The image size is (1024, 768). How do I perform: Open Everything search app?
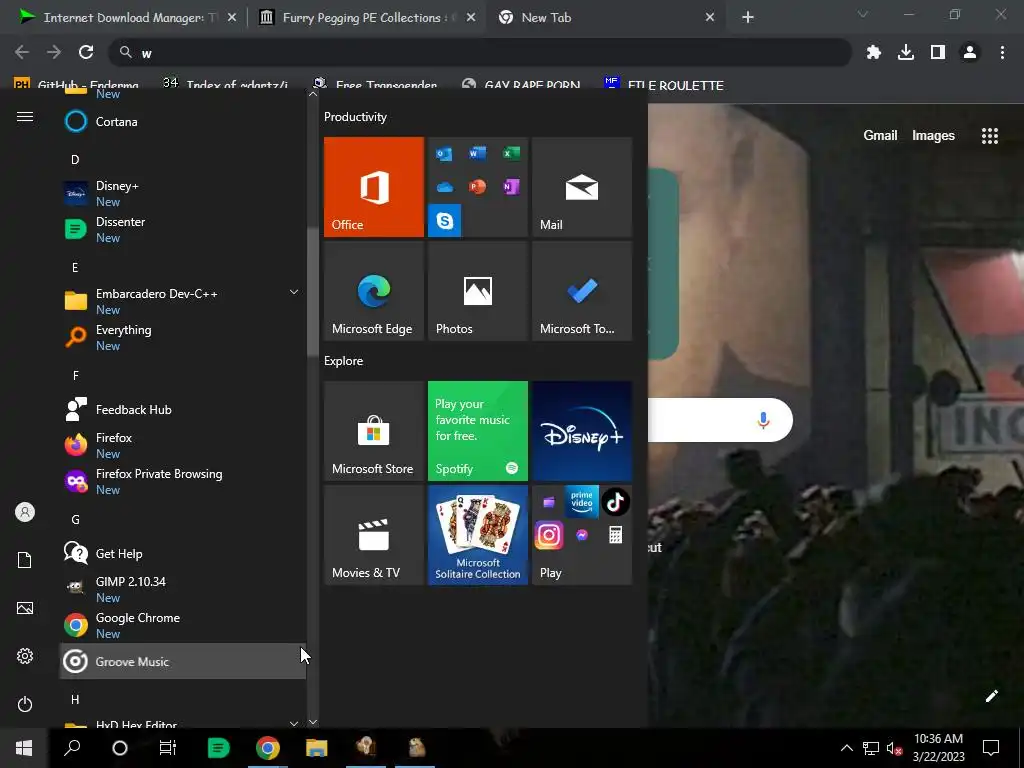click(x=183, y=338)
